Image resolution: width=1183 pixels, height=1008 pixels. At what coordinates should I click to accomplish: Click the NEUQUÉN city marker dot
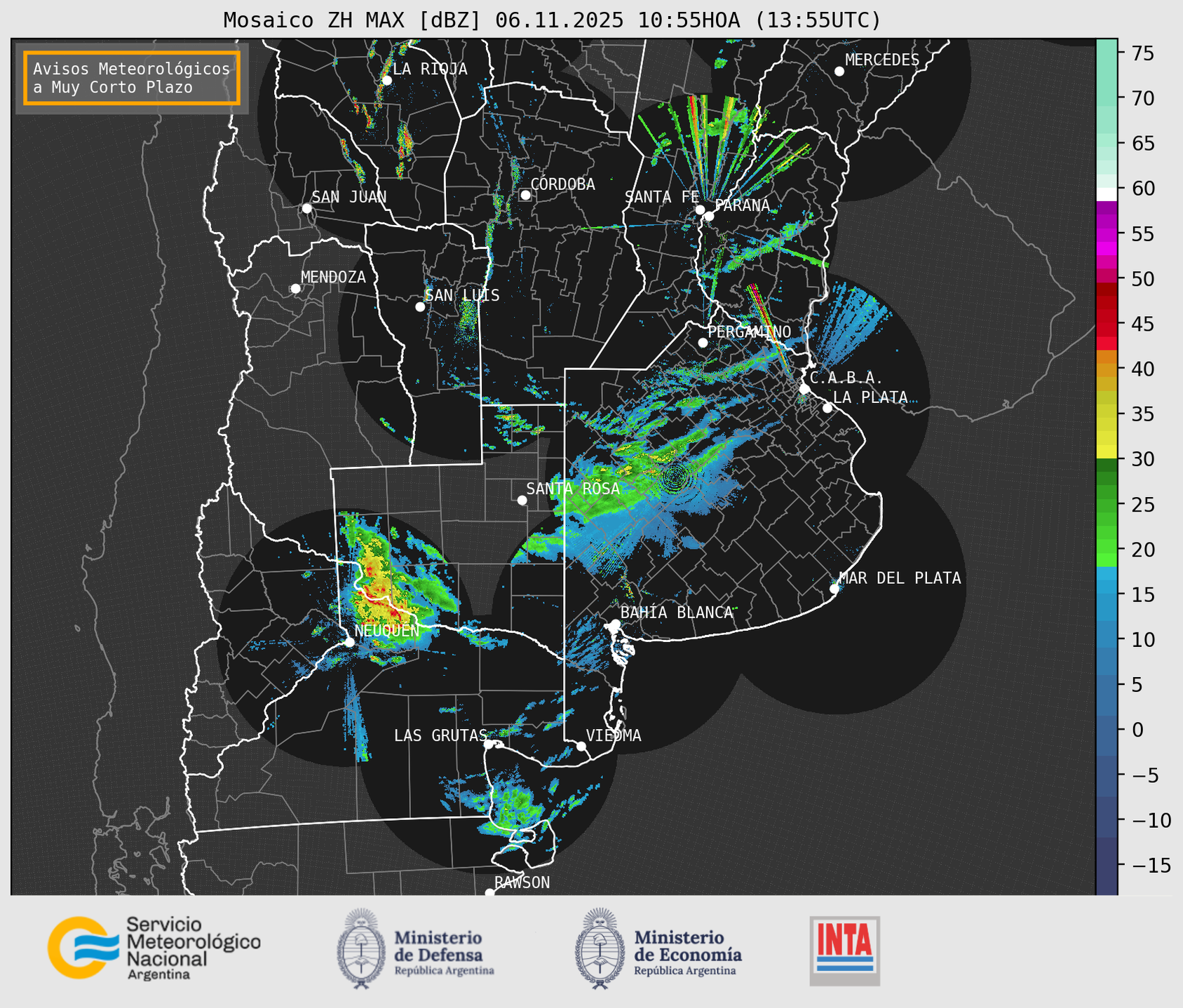coord(349,642)
